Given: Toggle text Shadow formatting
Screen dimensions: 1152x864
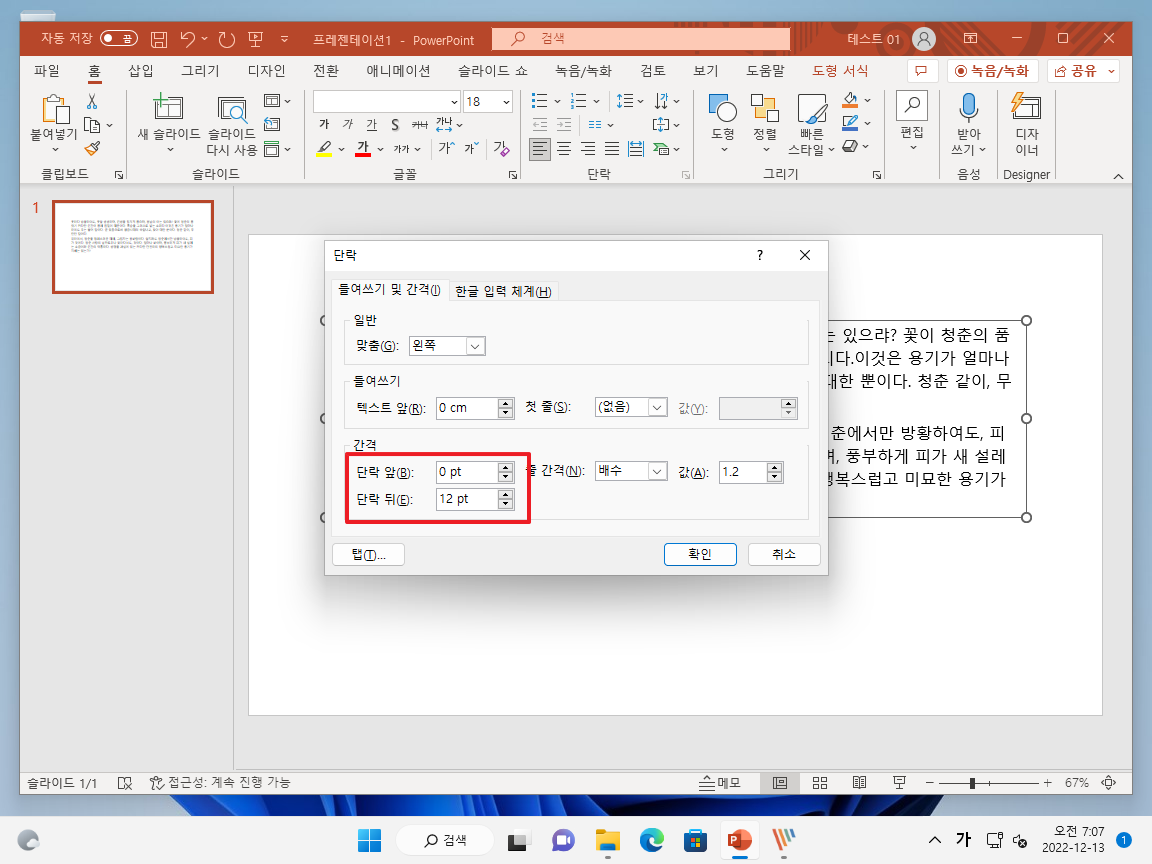Looking at the screenshot, I should [395, 124].
